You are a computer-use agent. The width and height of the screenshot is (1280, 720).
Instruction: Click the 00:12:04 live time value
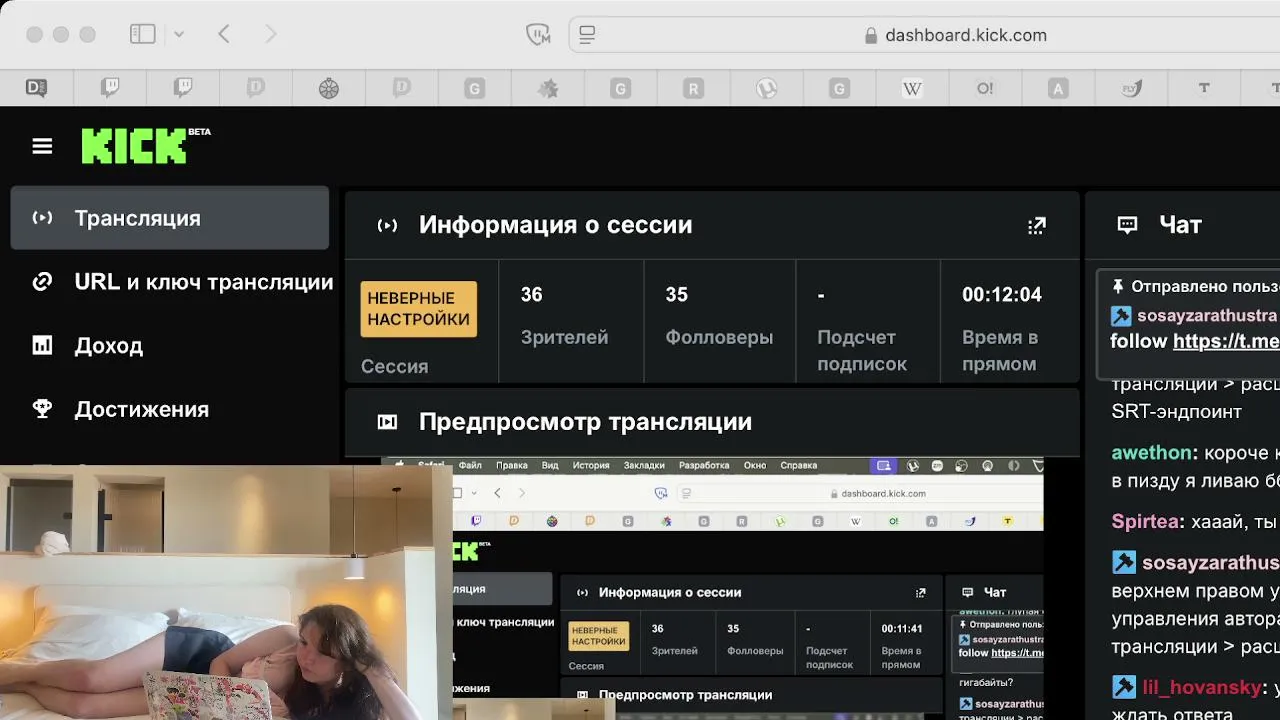click(1002, 294)
